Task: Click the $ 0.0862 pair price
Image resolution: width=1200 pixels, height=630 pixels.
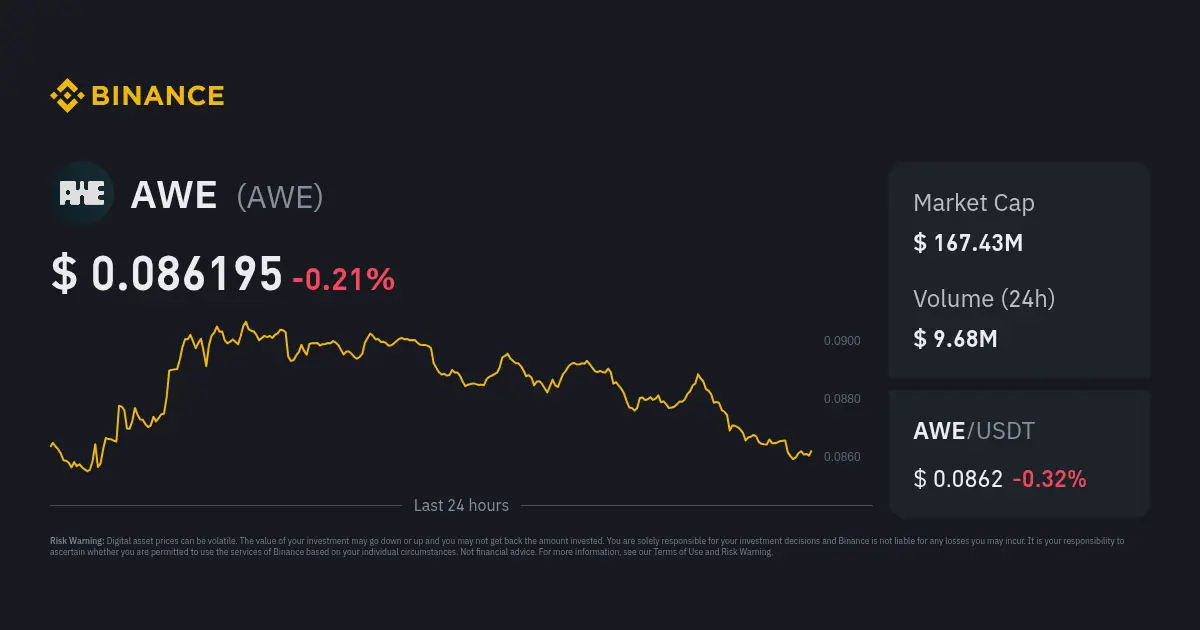Action: click(957, 479)
